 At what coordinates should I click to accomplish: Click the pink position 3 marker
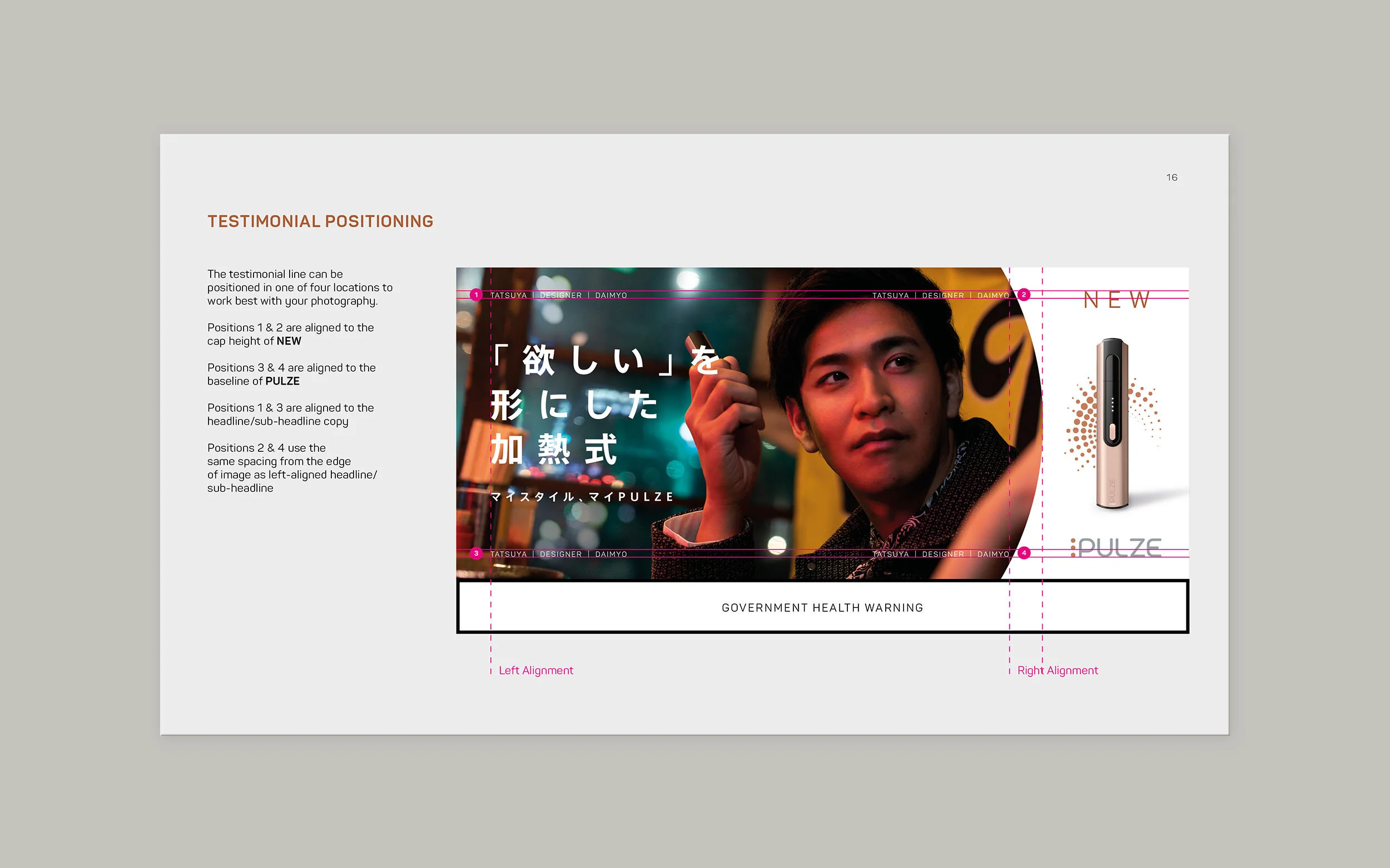tap(475, 553)
